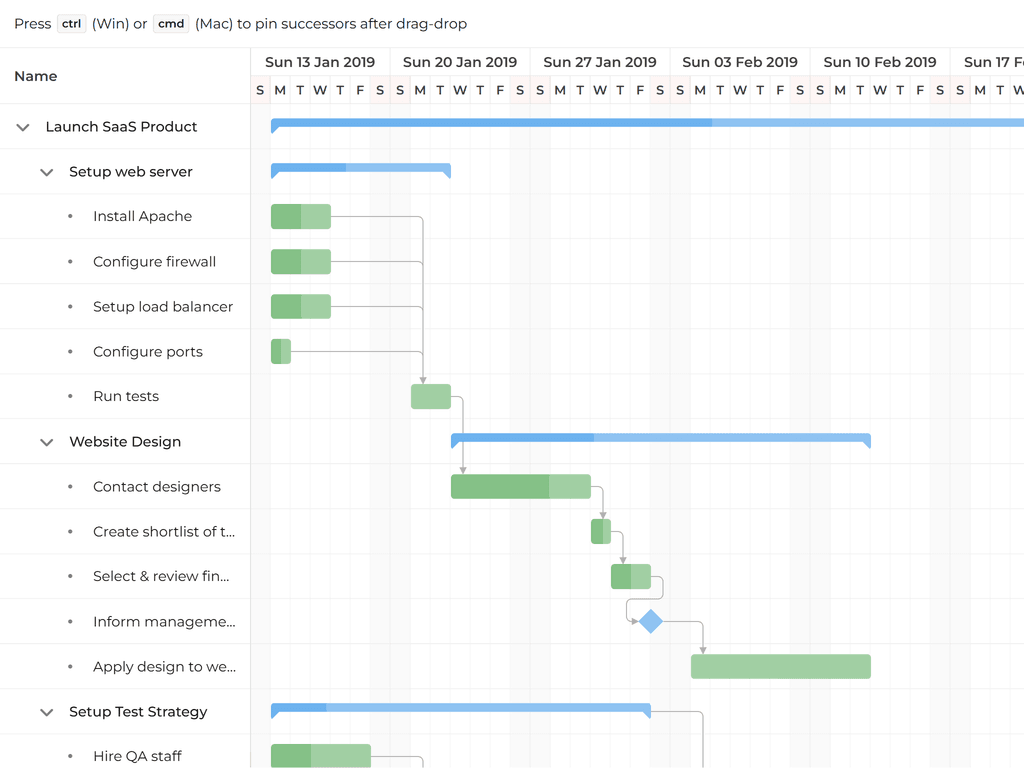
Task: Click the Website Design summary bar
Action: 660,438
